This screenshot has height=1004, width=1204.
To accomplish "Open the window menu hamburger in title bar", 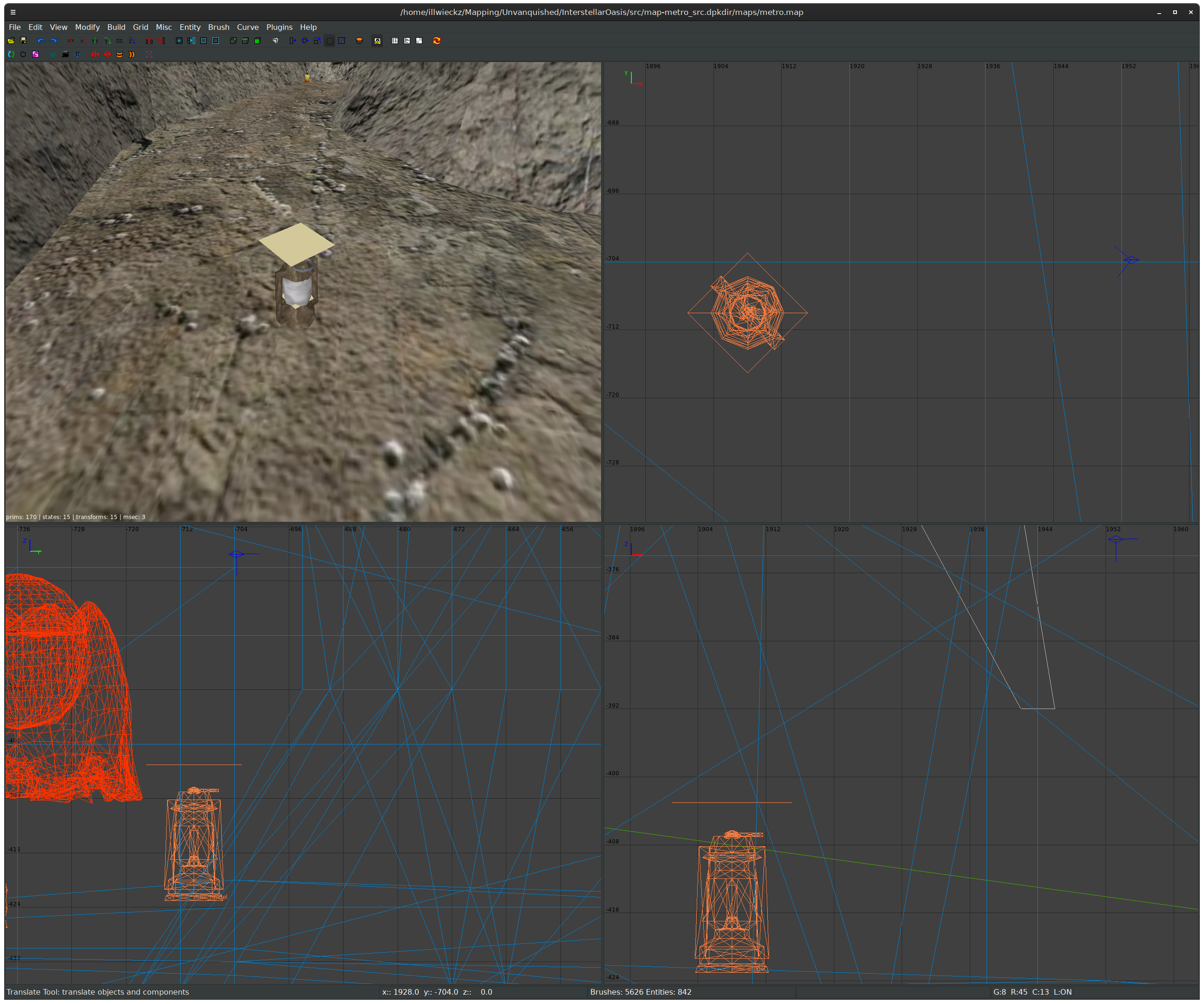I will click(13, 12).
